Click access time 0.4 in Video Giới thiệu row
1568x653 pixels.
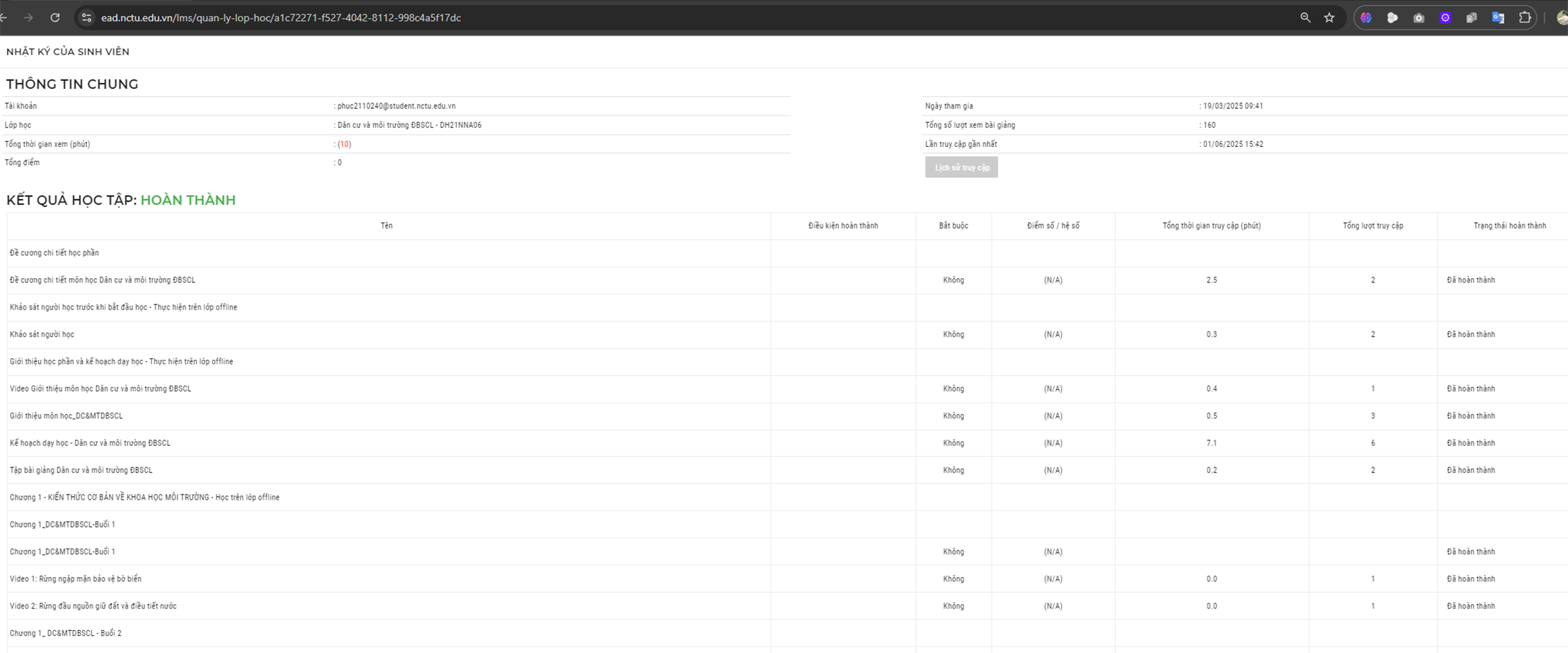coord(1212,389)
